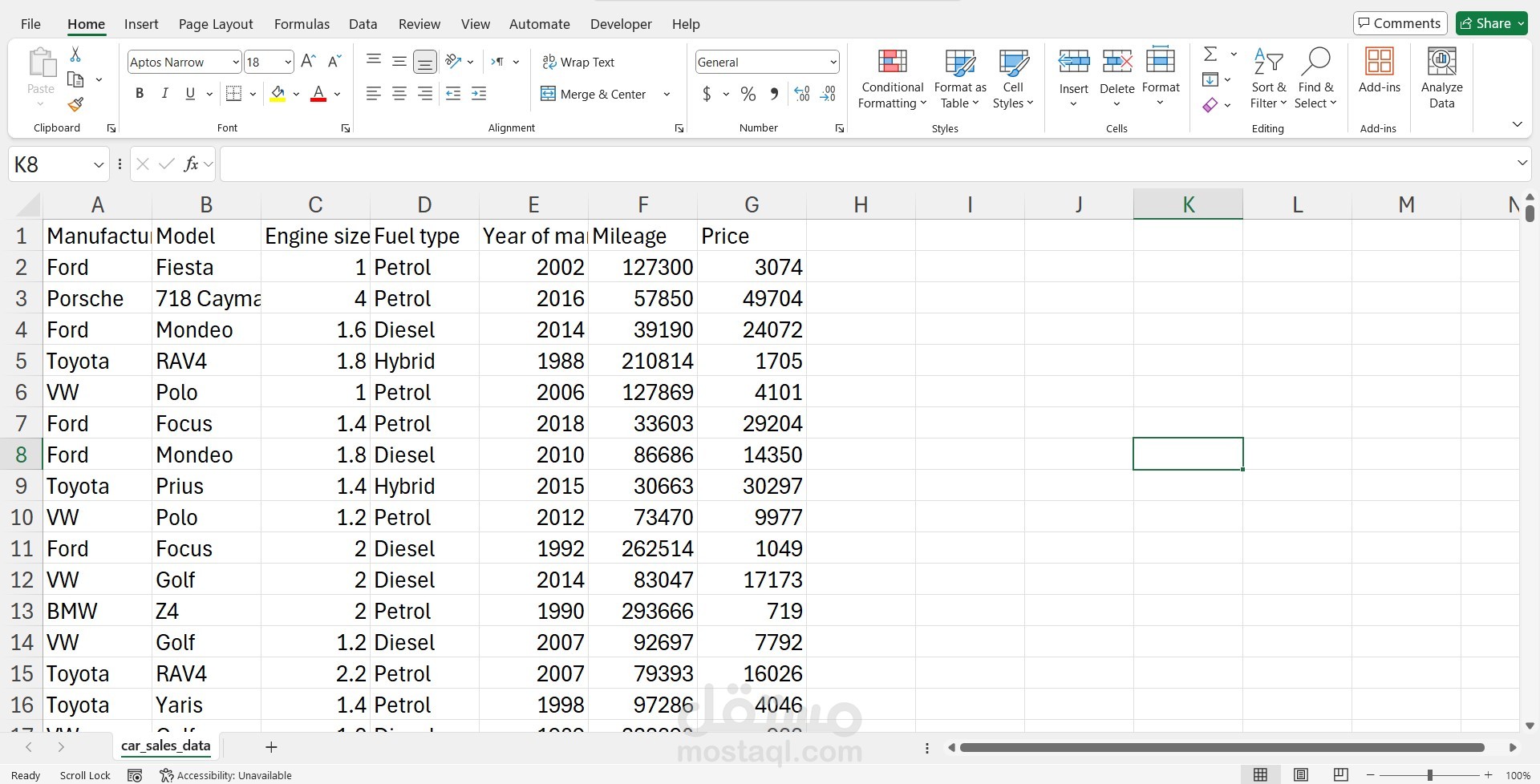Click inside the formula bar input
This screenshot has height=784, width=1540.
(866, 164)
